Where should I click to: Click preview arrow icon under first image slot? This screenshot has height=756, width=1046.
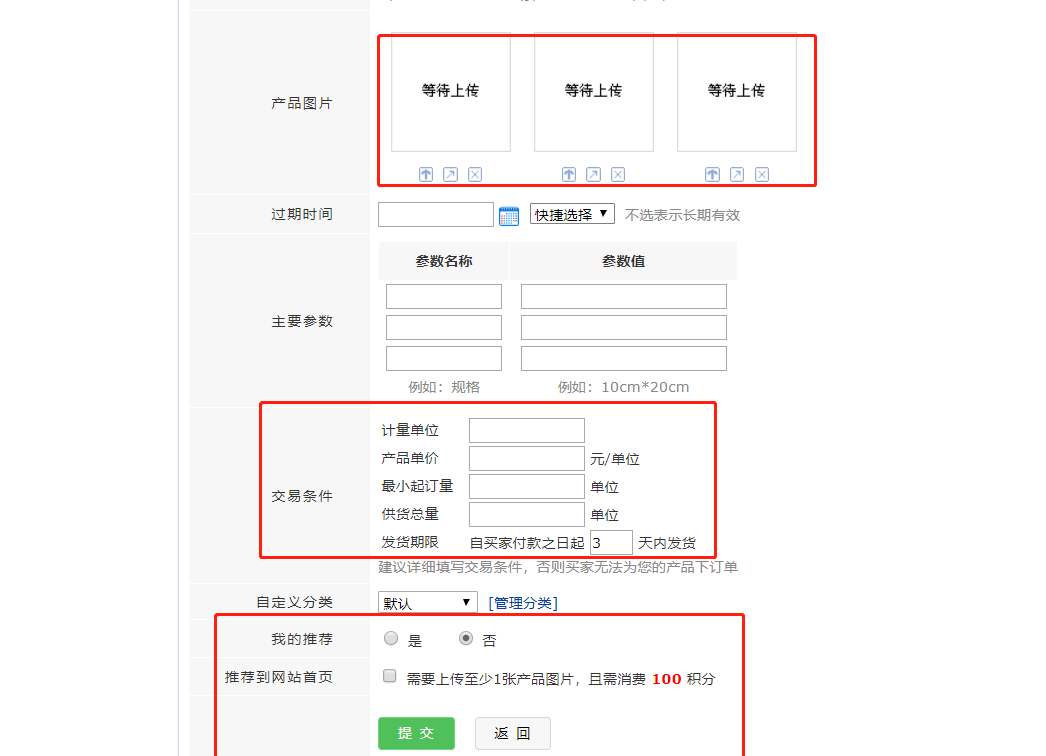tap(450, 174)
